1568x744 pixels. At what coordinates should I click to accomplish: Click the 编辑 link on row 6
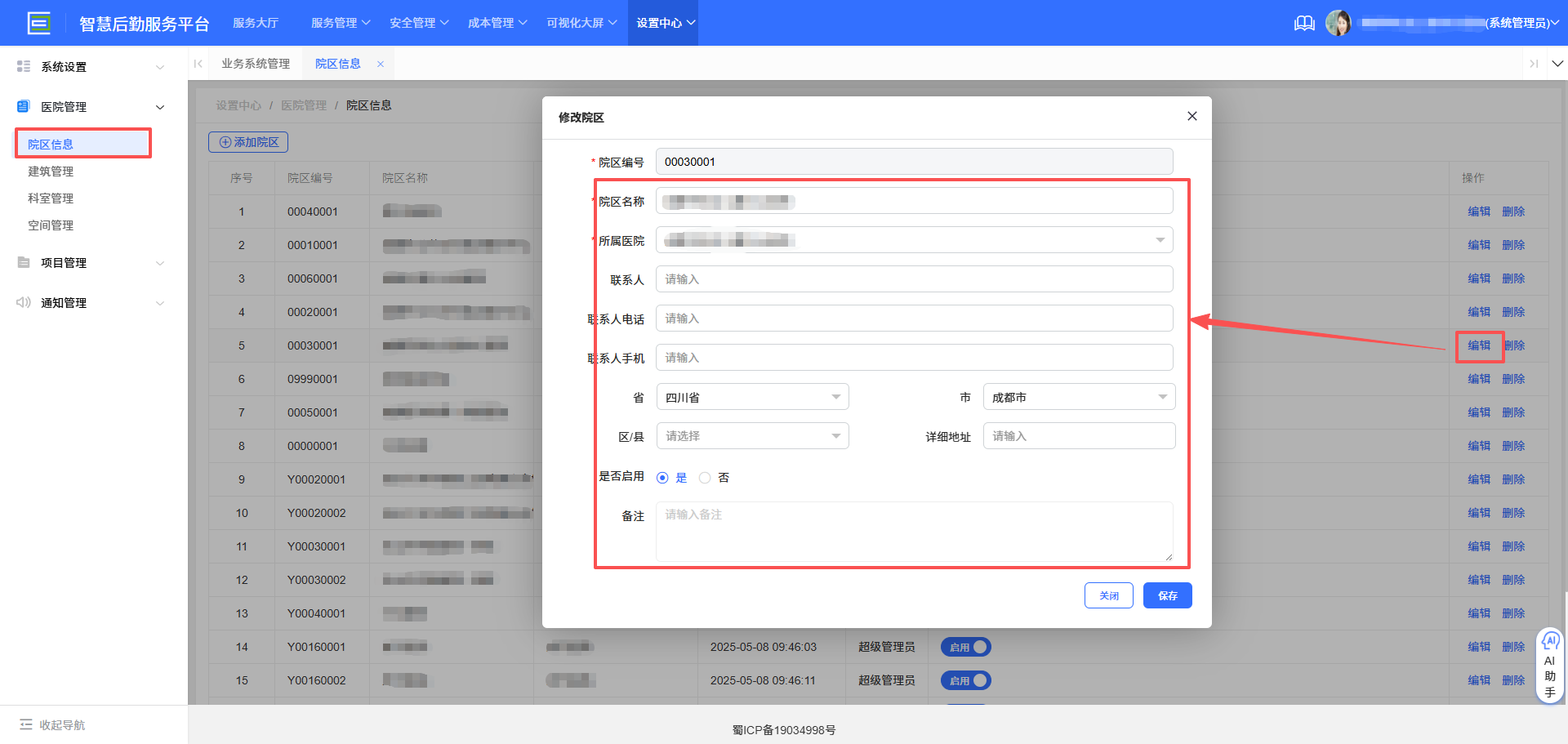click(1478, 378)
